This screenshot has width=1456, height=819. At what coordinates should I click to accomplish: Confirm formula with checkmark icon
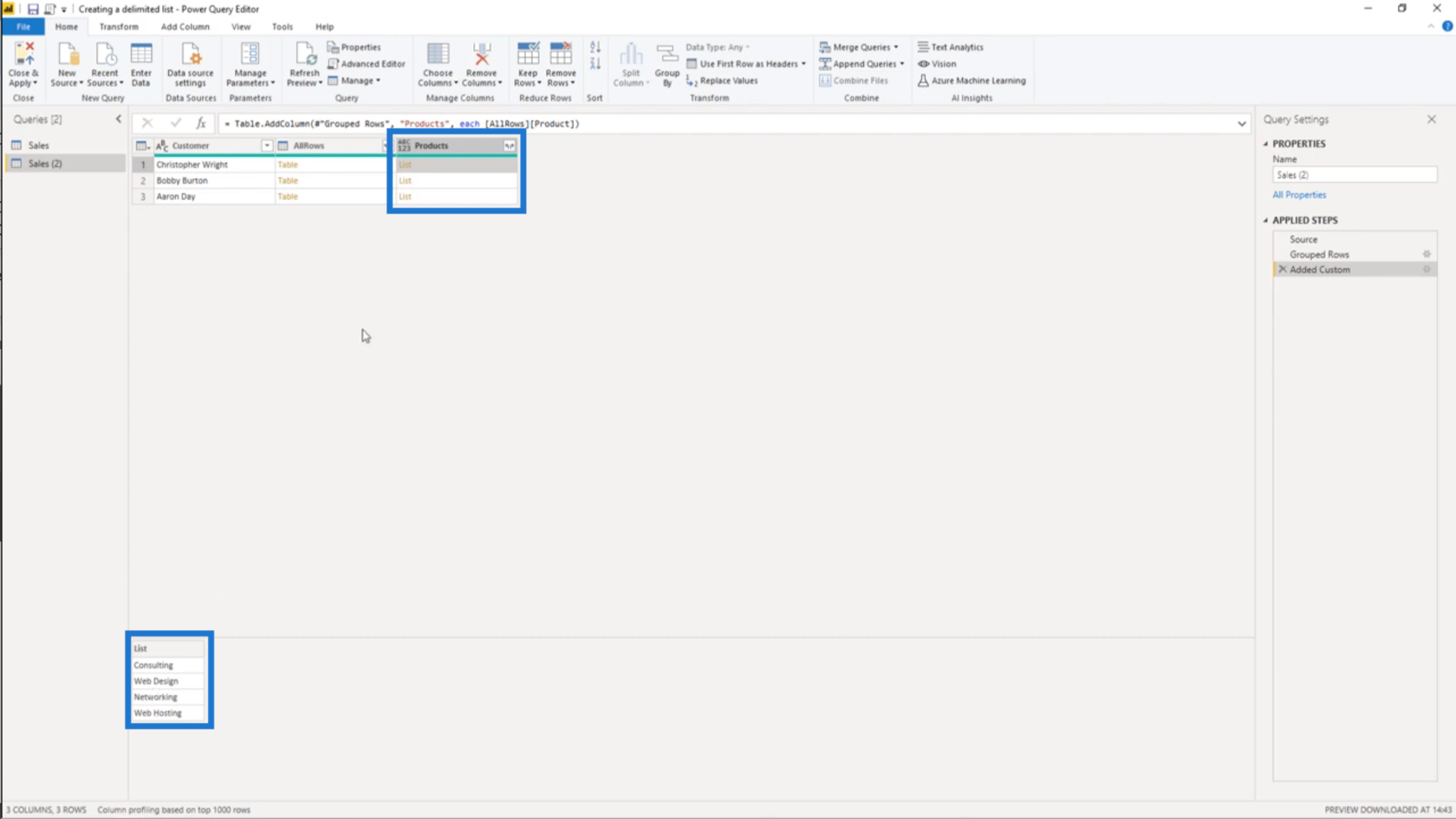click(x=176, y=123)
